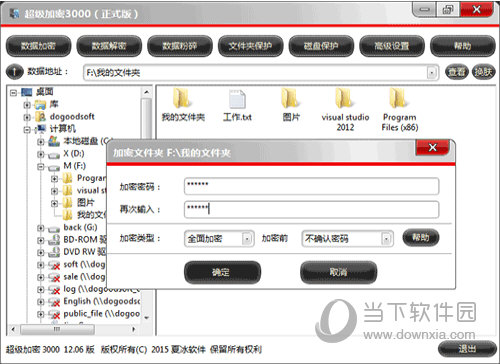Open 高级设置 section
This screenshot has height=364, width=500.
click(392, 46)
